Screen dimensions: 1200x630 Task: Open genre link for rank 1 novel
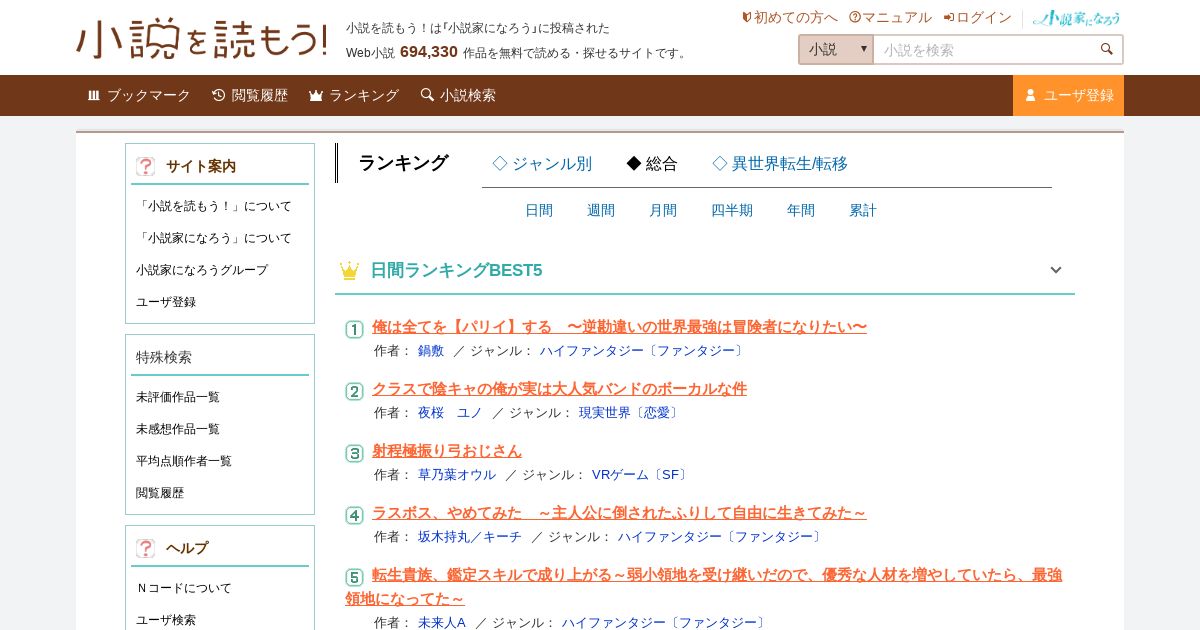point(642,351)
